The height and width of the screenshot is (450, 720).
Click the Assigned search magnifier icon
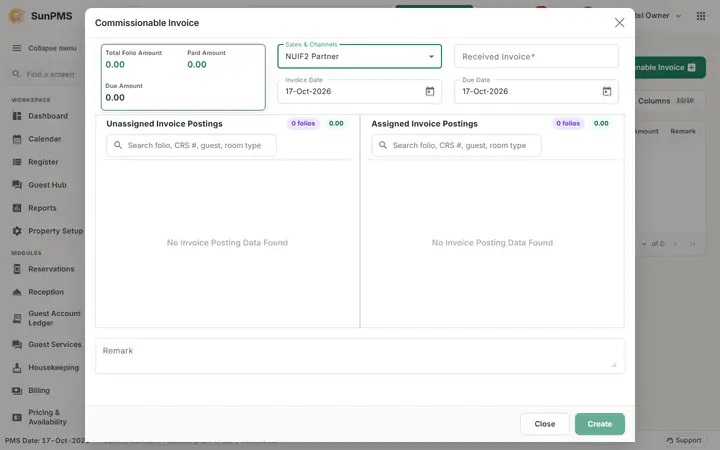click(383, 145)
